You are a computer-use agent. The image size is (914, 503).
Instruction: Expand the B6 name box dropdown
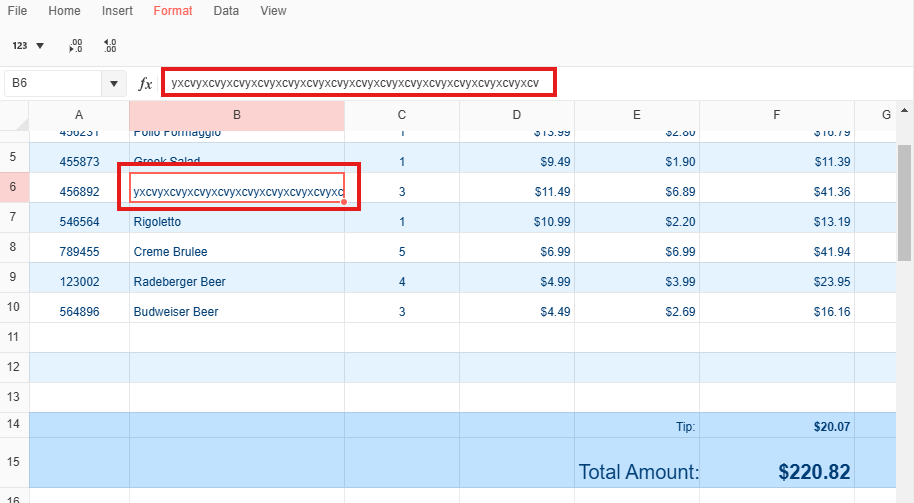click(114, 84)
